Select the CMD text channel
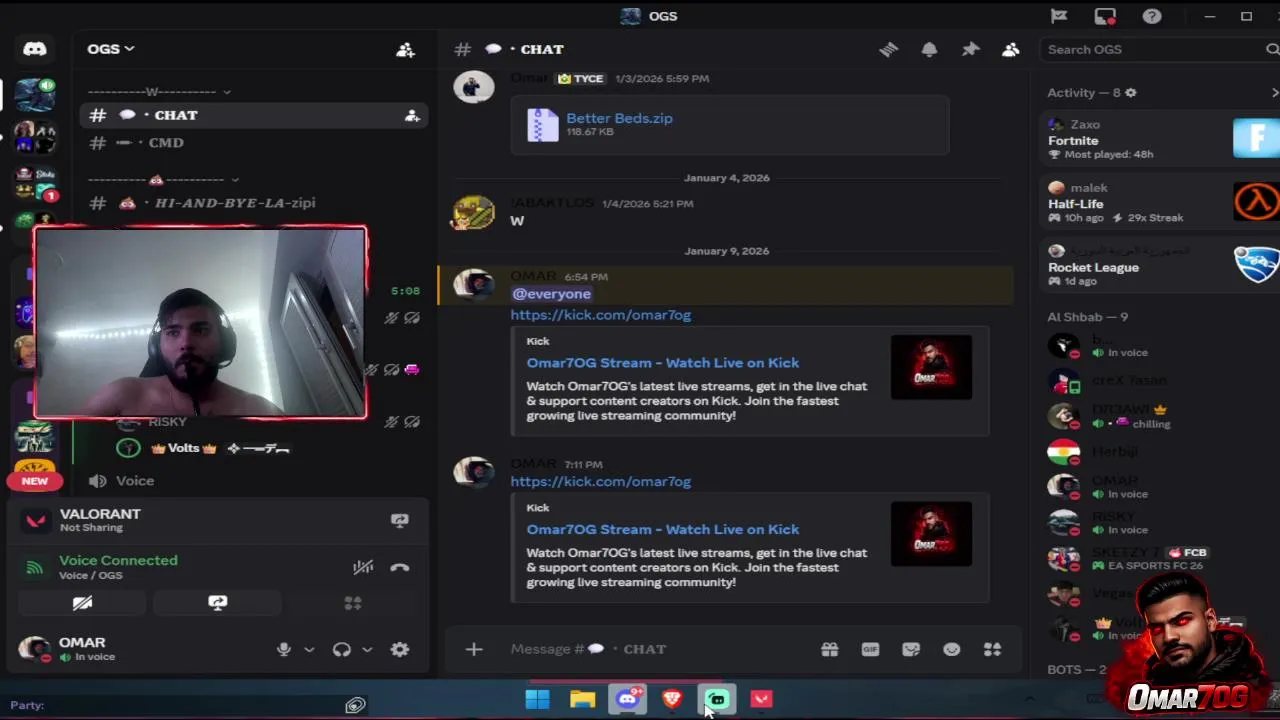The image size is (1280, 720). (254, 143)
